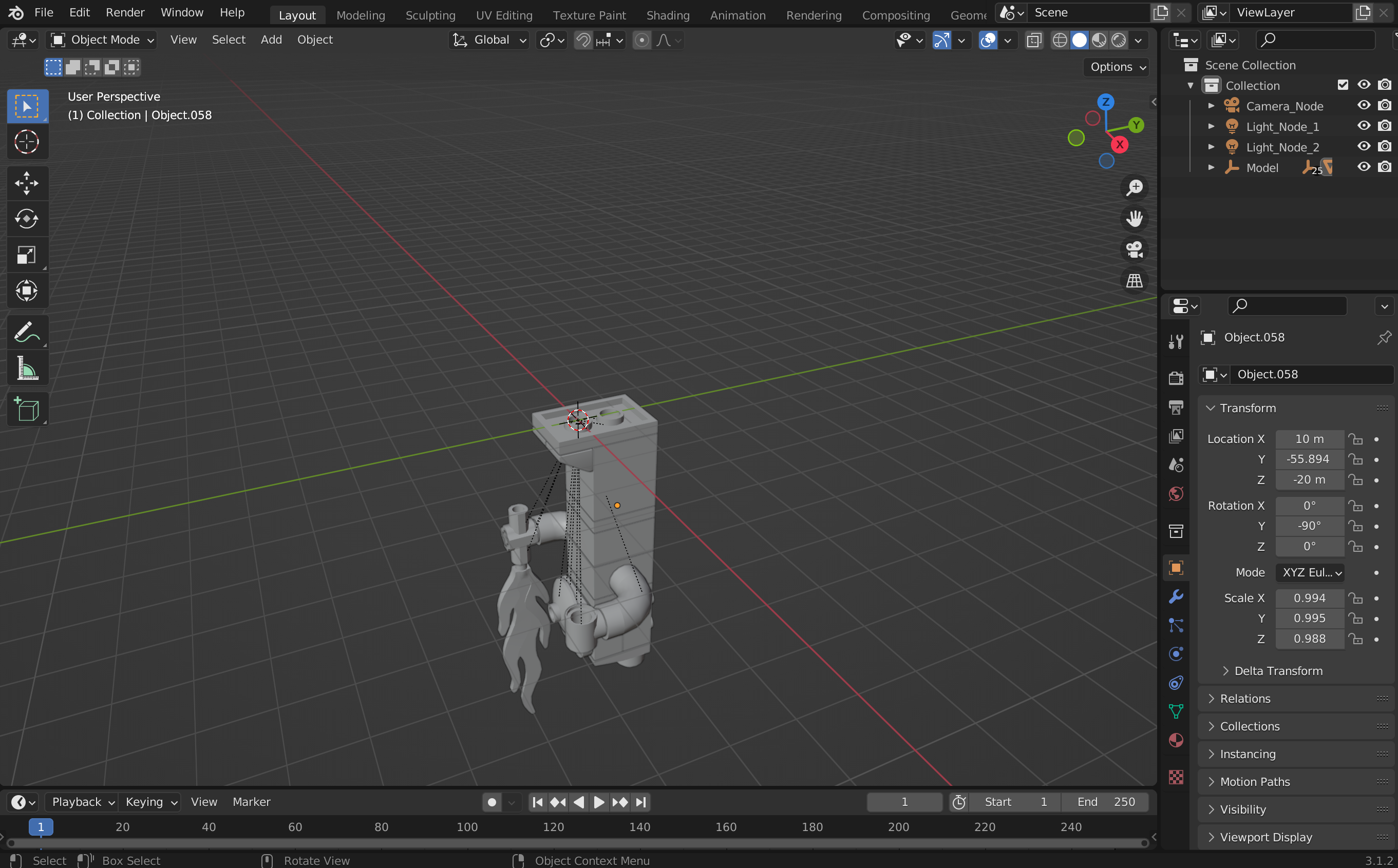Screen dimensions: 1398x868
Task: Open the File menu
Action: 44,13
